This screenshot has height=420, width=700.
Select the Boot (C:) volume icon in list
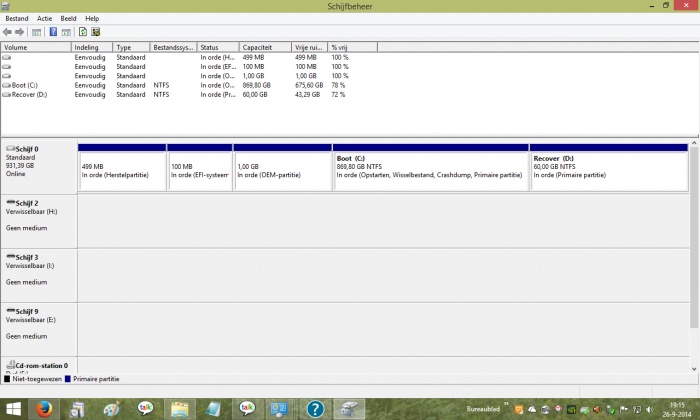(7, 85)
